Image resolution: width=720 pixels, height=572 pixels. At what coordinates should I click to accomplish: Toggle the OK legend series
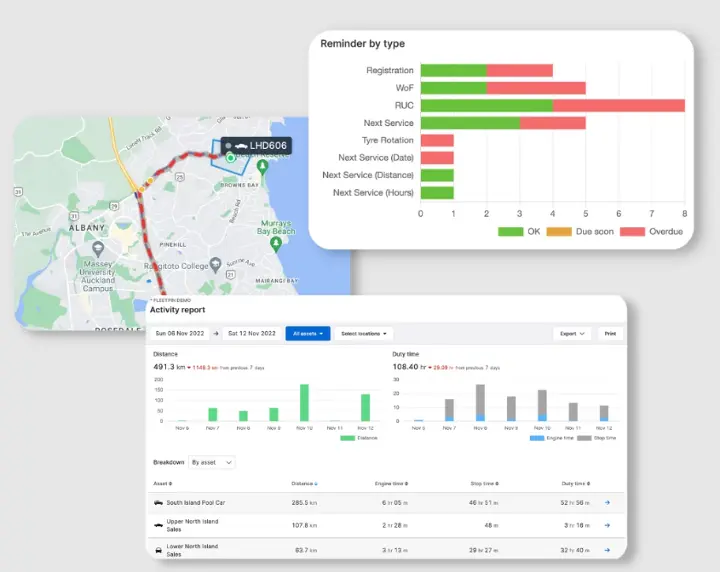coord(519,231)
